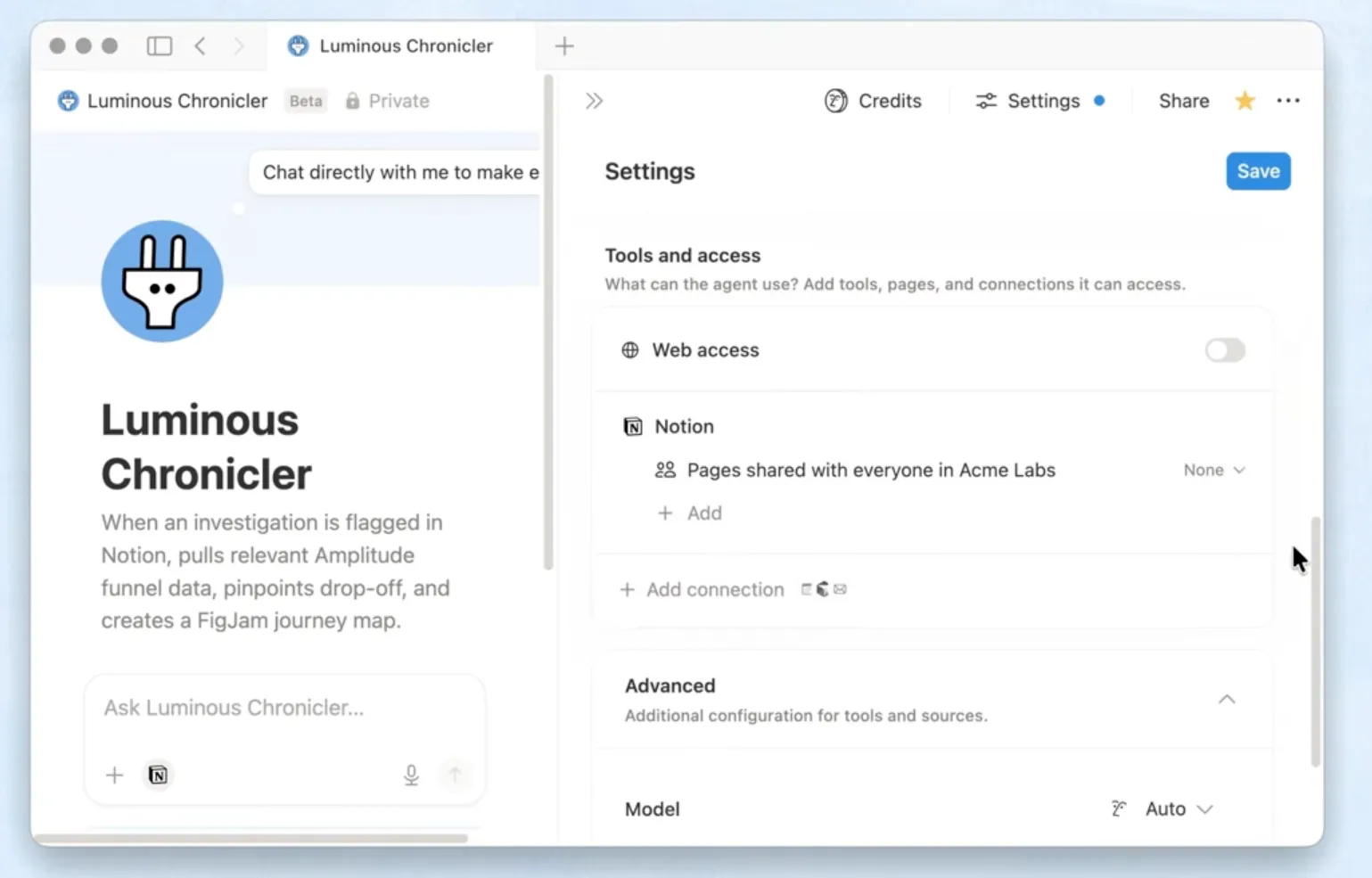Click the plus attach icon in chat box
This screenshot has height=878, width=1372.
coord(114,775)
